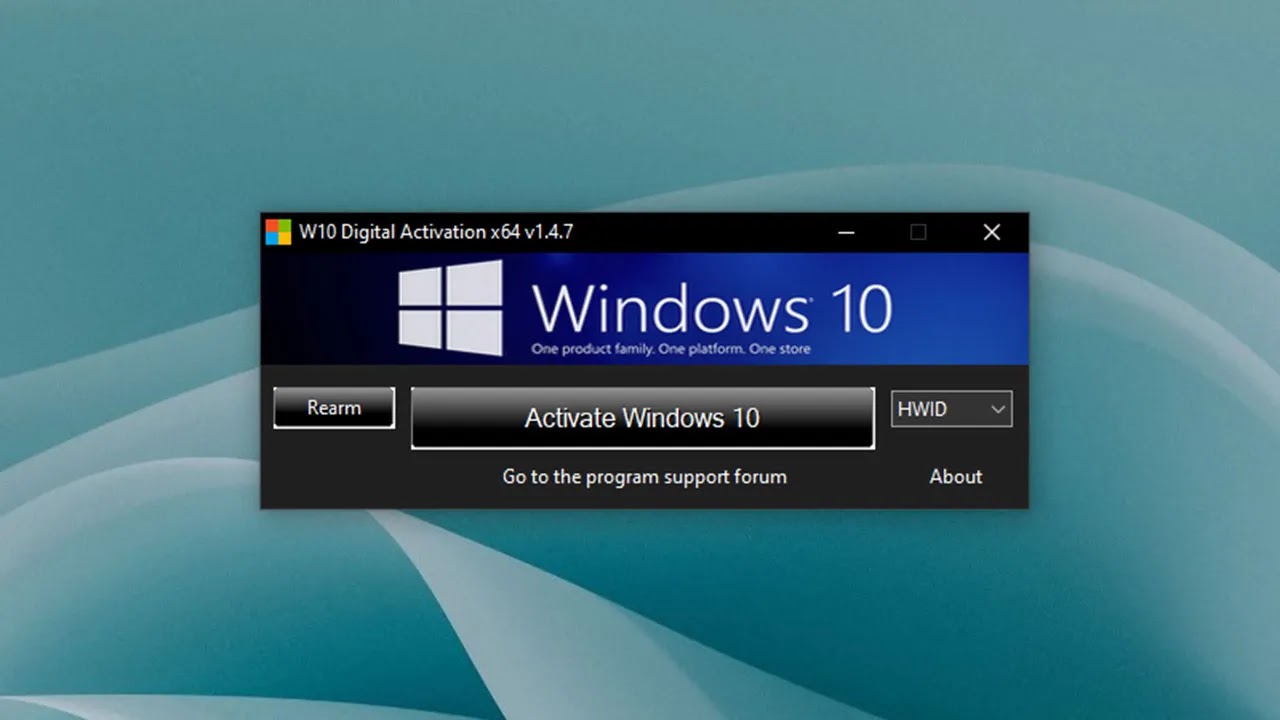Screen dimensions: 1280x720
Task: Close the W10 Digital Activation window
Action: [x=991, y=232]
